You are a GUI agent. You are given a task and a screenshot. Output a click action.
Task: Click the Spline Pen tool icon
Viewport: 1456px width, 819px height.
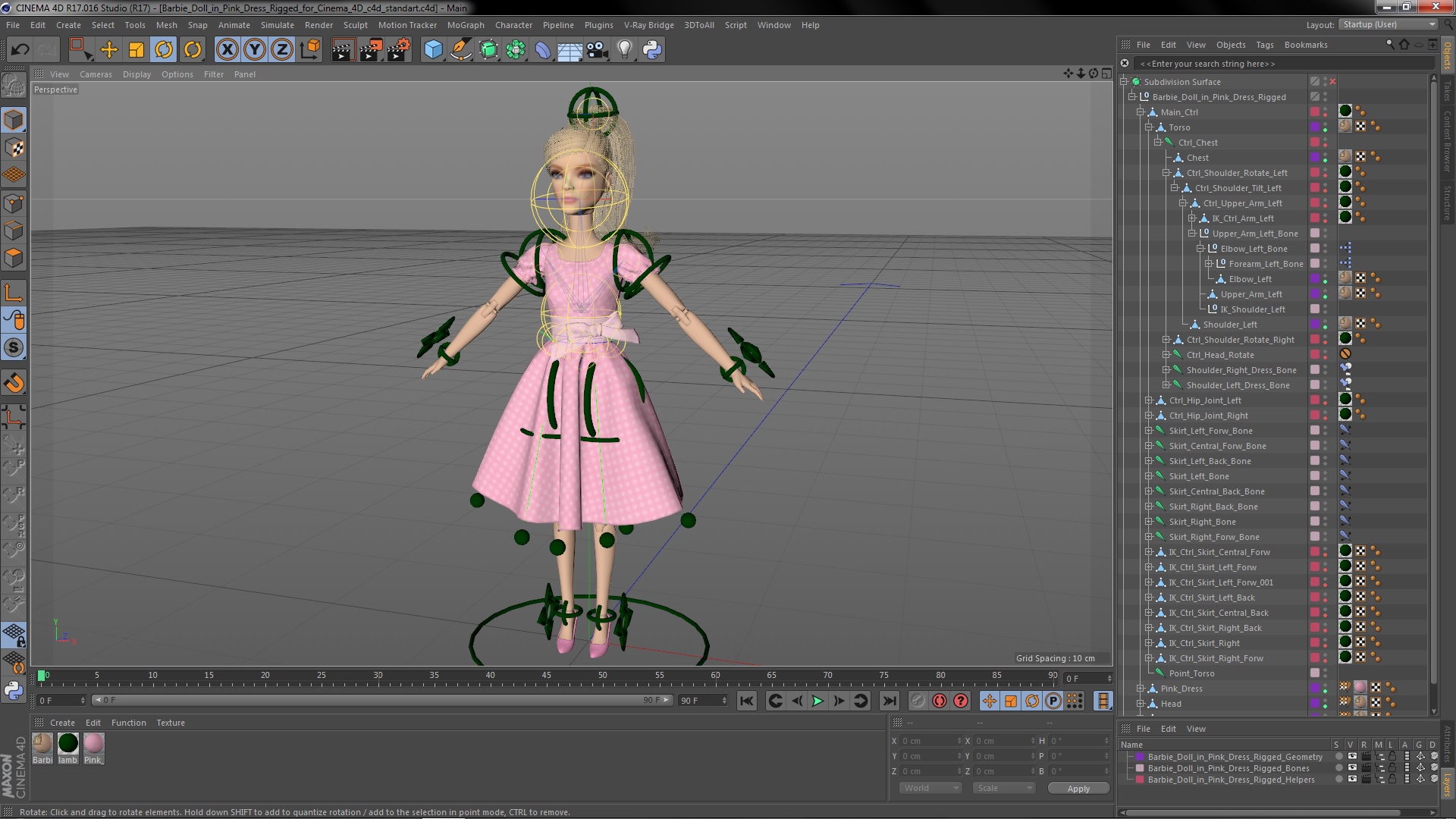point(461,50)
